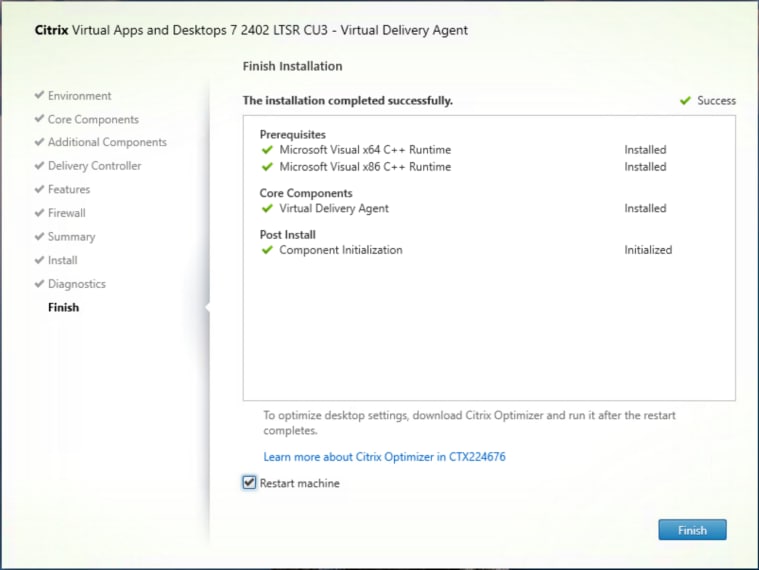Click green check for x64 C++ Runtime

click(x=267, y=150)
